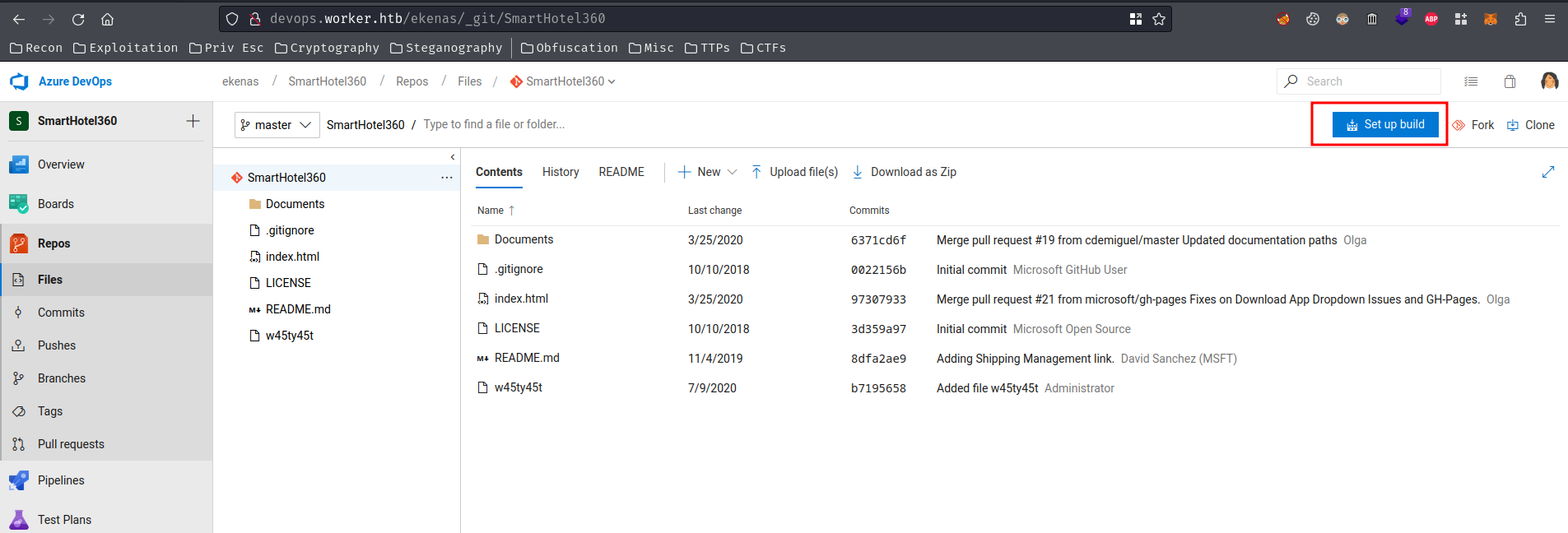
Task: Bookmark the page with the star icon
Action: pyautogui.click(x=1159, y=19)
